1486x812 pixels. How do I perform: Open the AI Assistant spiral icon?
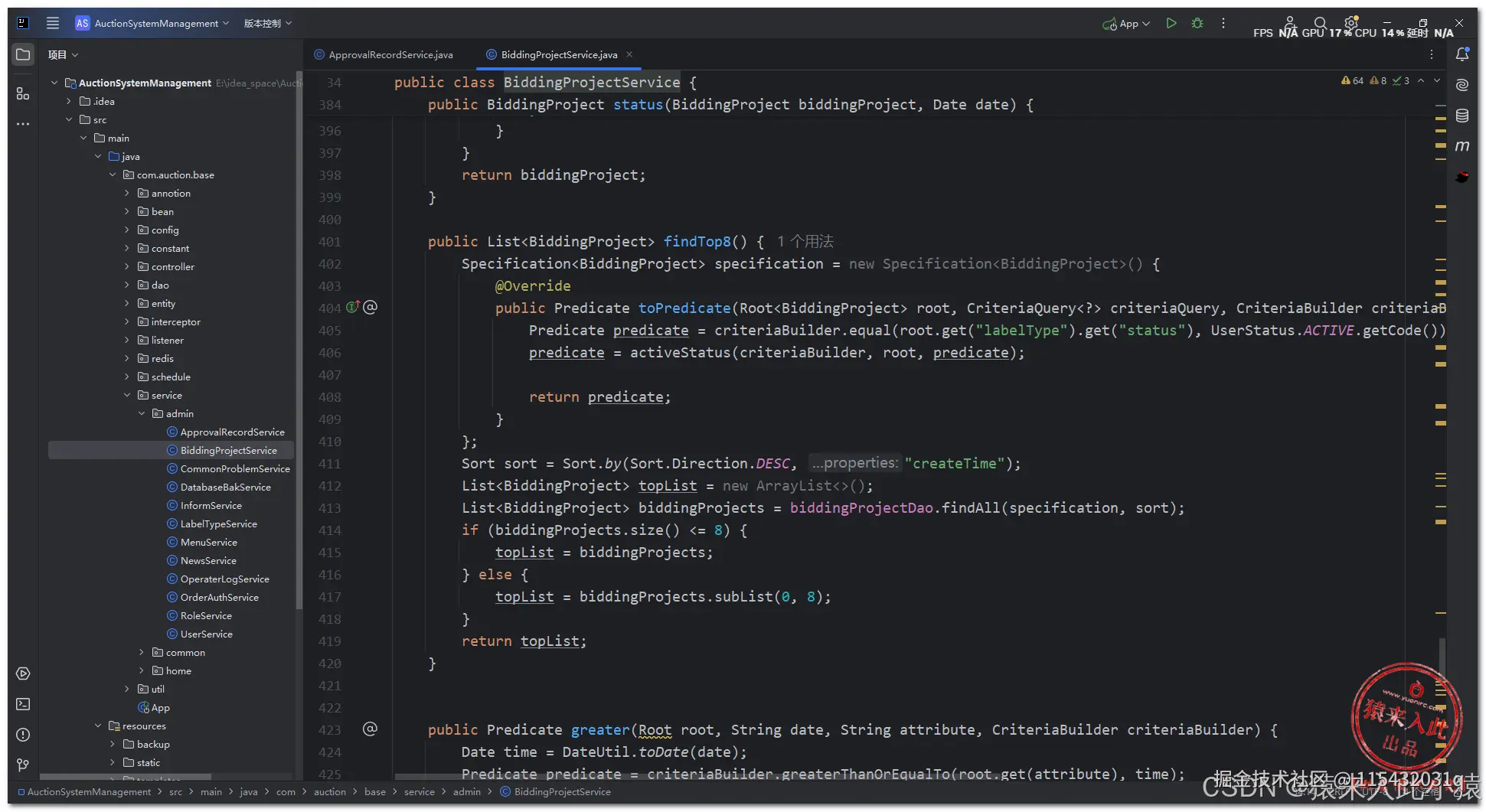(x=1462, y=84)
